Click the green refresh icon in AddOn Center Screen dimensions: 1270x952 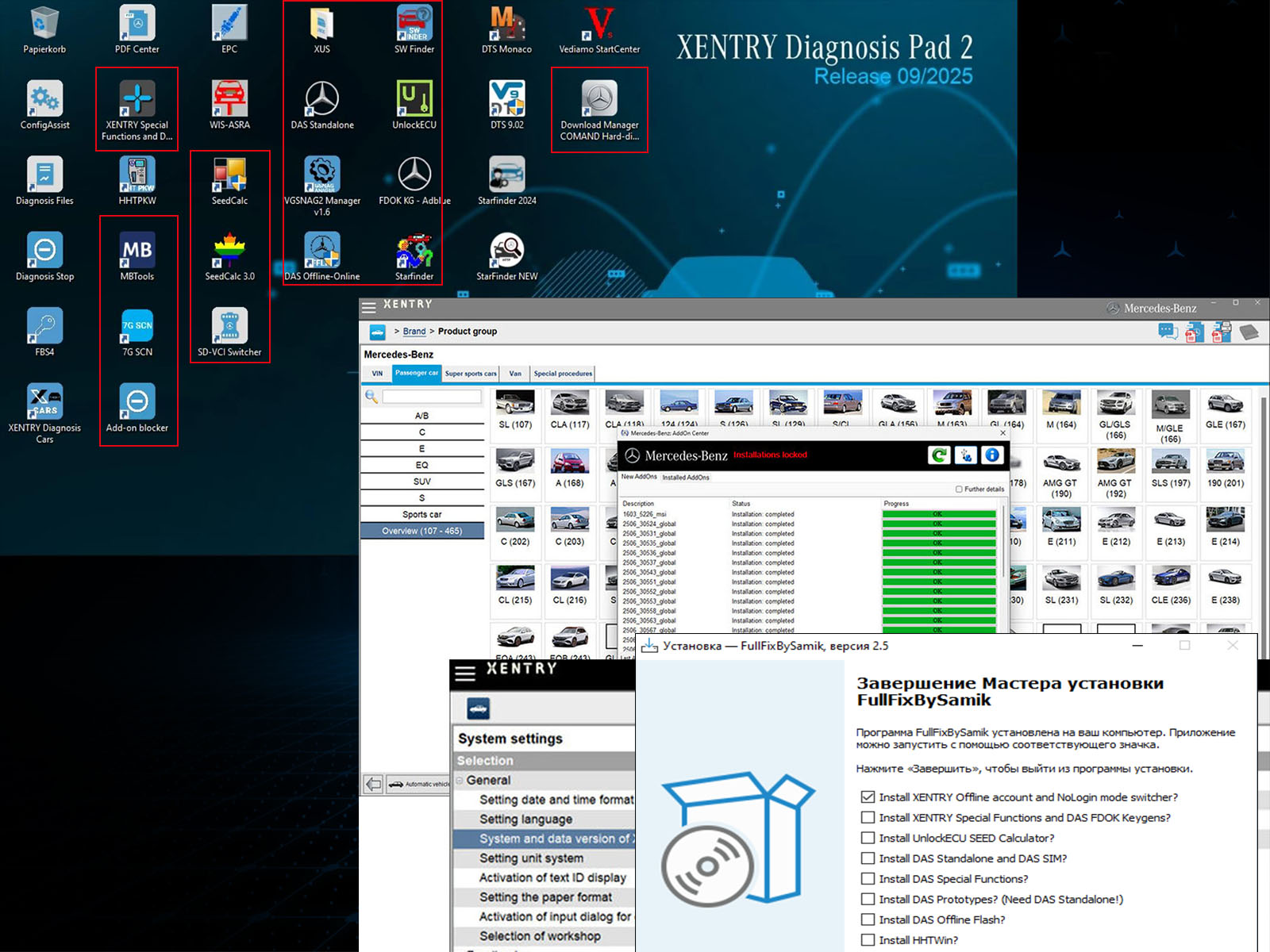(x=938, y=455)
